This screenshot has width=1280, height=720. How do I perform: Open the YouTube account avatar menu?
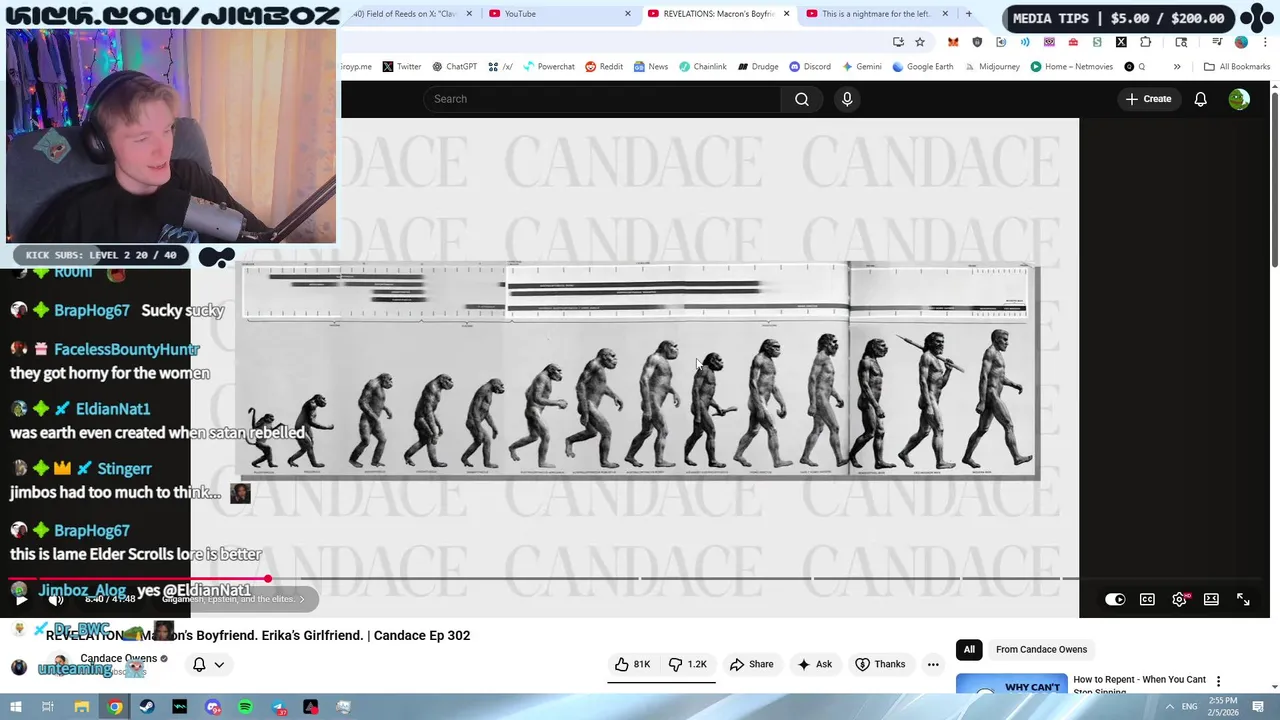[x=1239, y=99]
